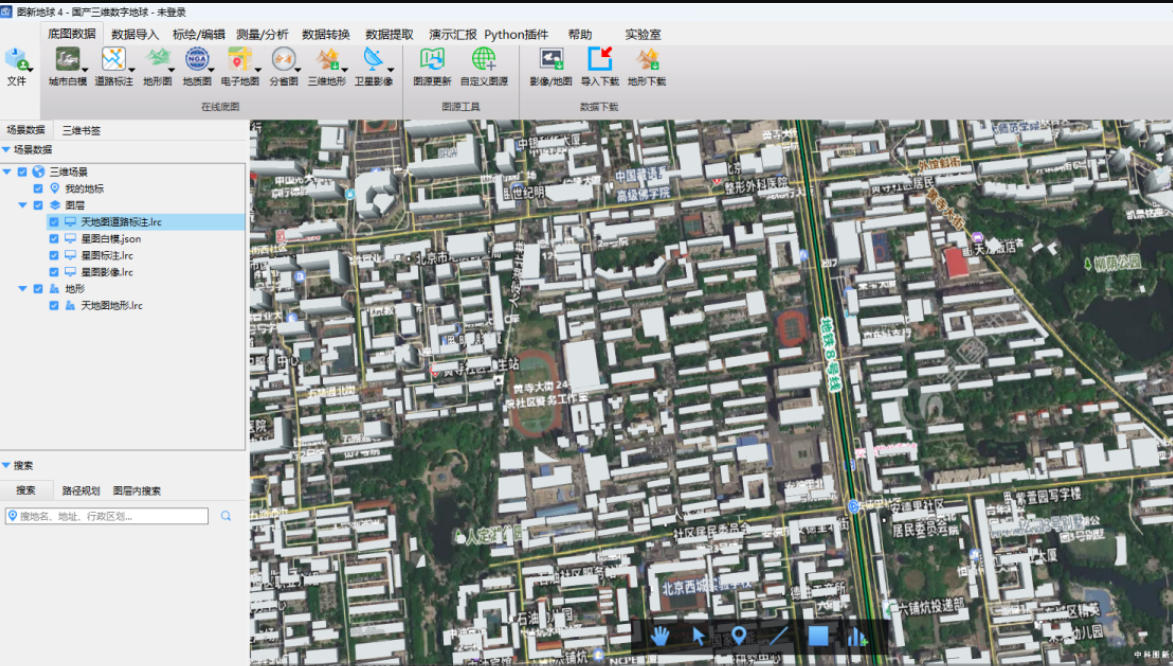Click the 地形下载 terrain download icon
This screenshot has height=666, width=1173.
pyautogui.click(x=647, y=60)
